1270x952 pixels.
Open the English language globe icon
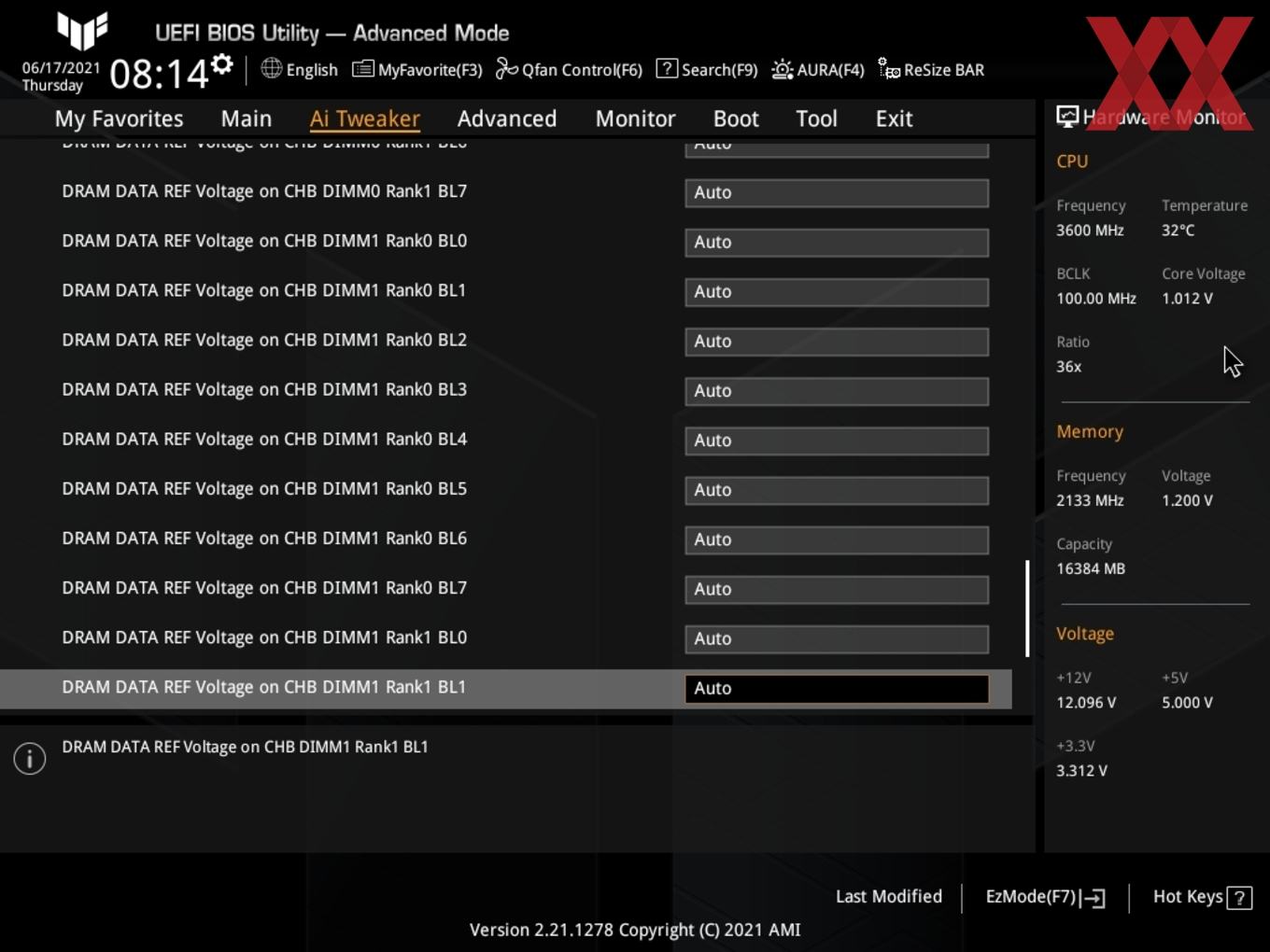click(271, 68)
